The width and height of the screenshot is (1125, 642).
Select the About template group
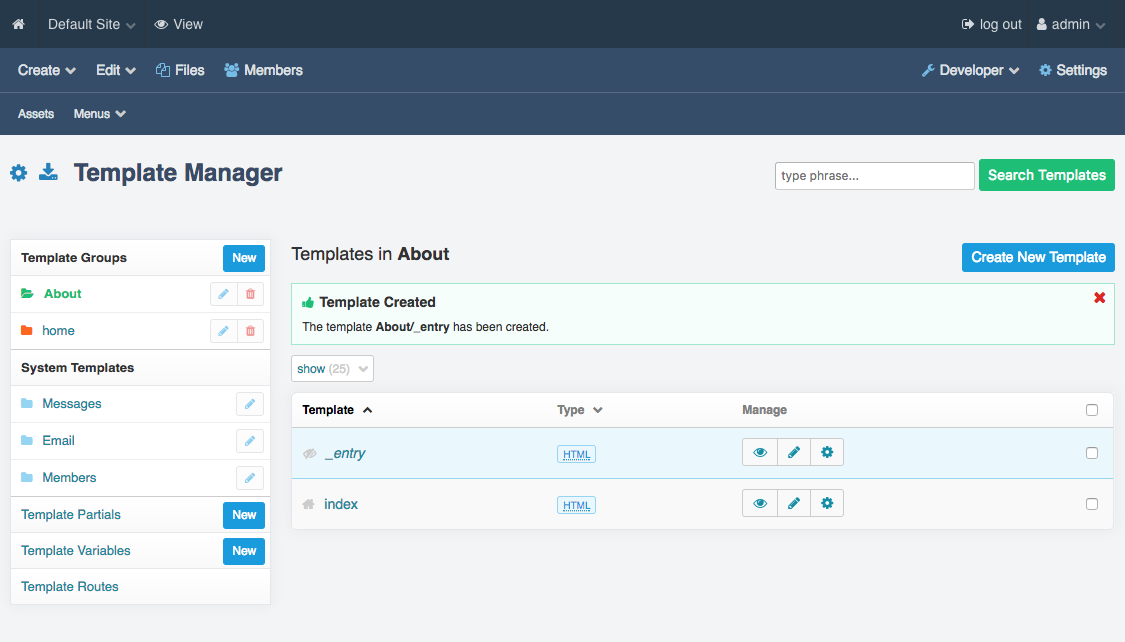[62, 293]
